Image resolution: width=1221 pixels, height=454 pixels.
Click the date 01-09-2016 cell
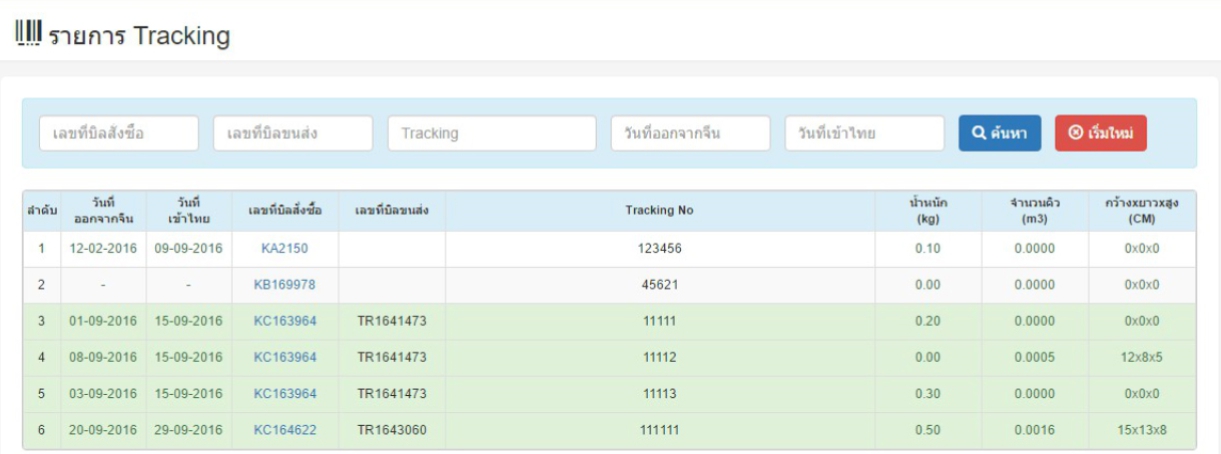click(103, 321)
